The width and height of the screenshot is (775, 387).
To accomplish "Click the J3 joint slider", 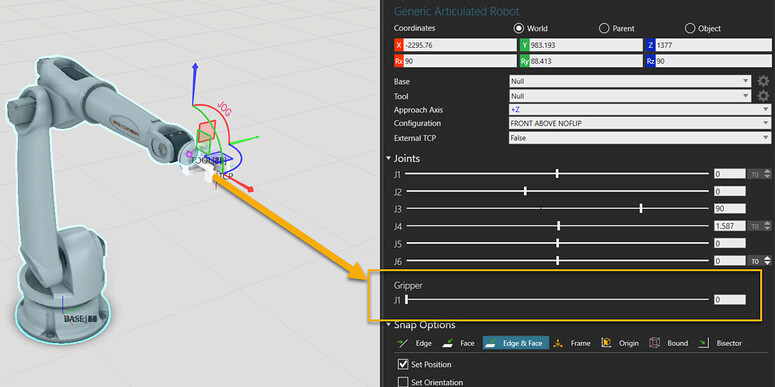I will click(x=557, y=209).
